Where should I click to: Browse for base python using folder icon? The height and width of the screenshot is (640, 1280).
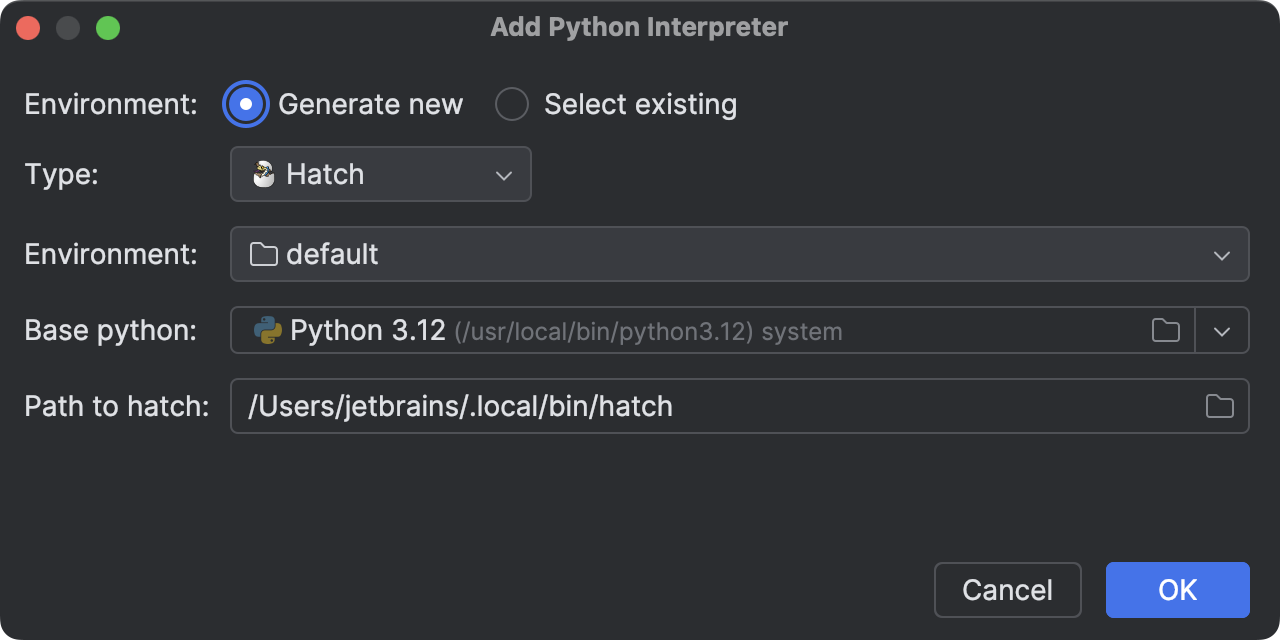1166,331
